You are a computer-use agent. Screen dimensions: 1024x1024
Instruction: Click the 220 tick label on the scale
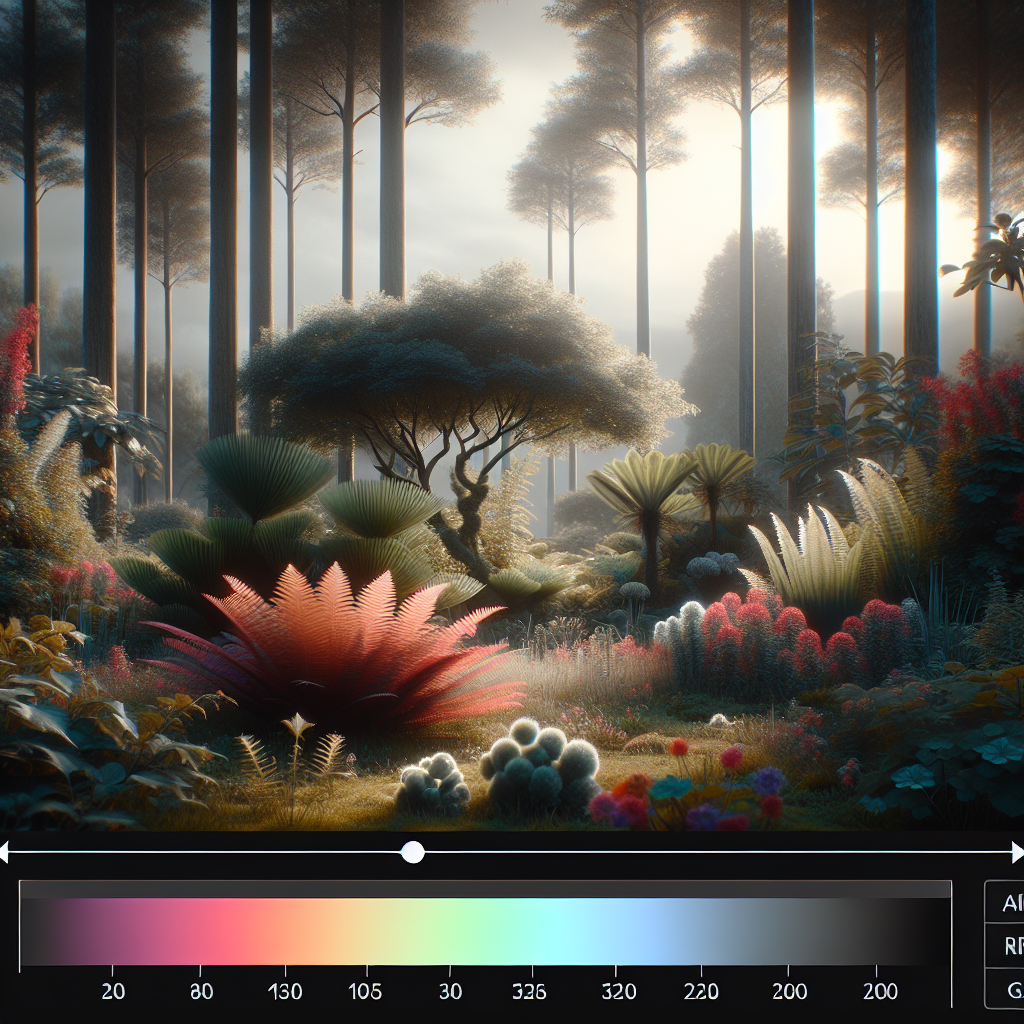click(701, 991)
